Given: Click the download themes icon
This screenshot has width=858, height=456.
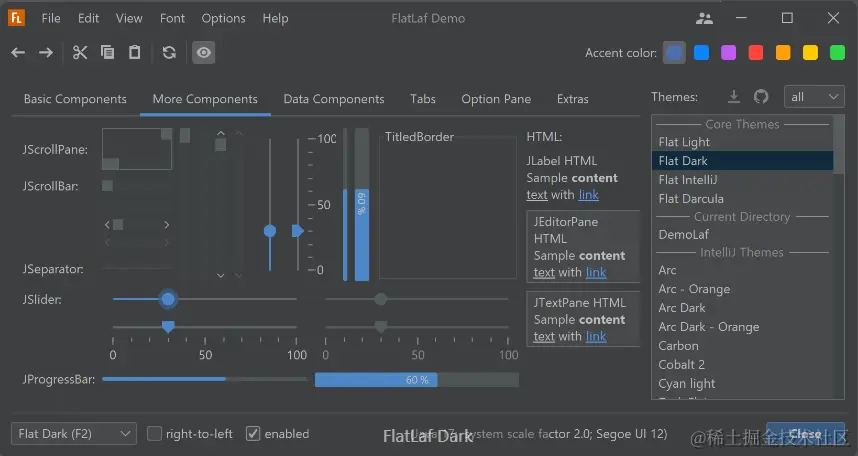Looking at the screenshot, I should click(734, 97).
